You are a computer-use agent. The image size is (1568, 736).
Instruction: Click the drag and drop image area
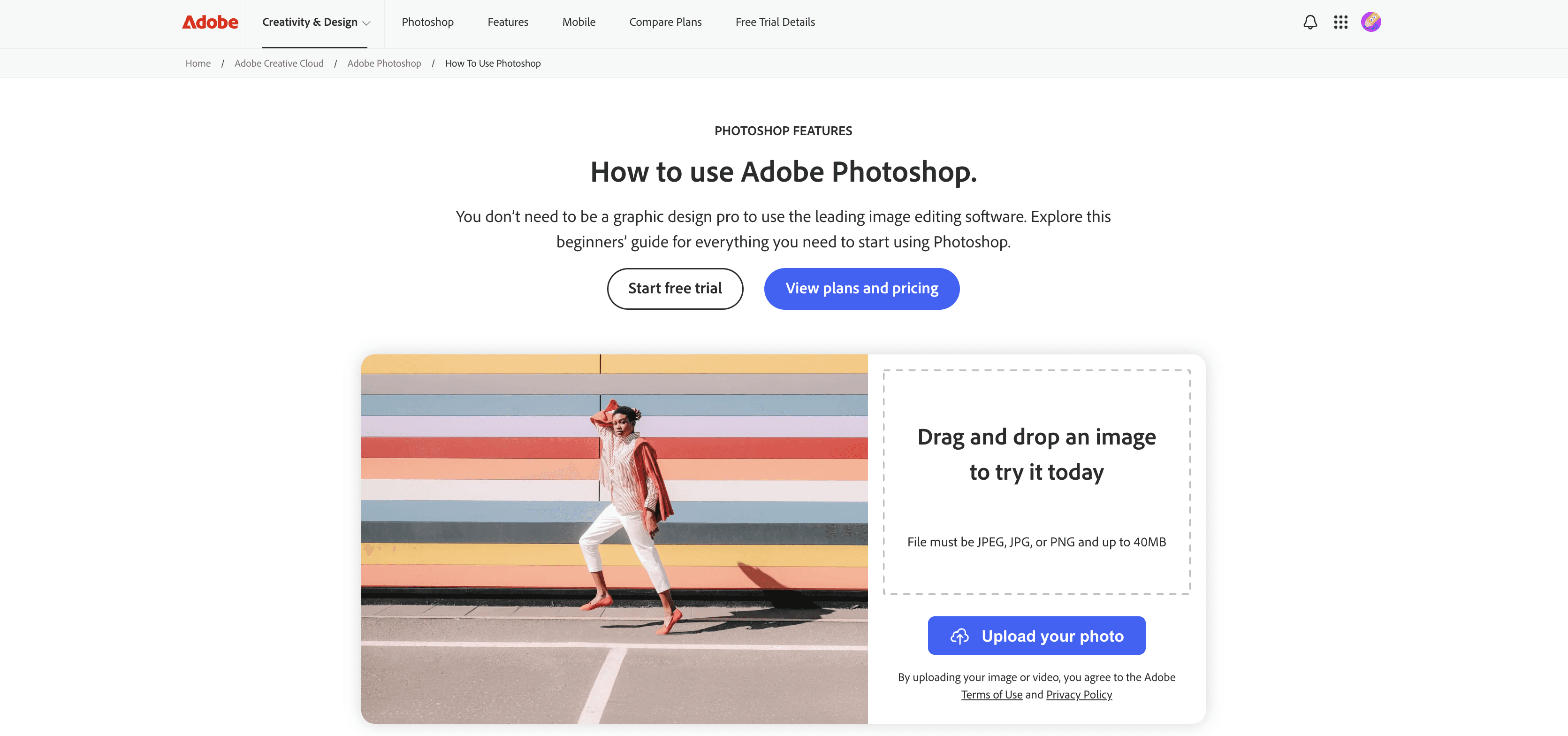tap(1036, 482)
